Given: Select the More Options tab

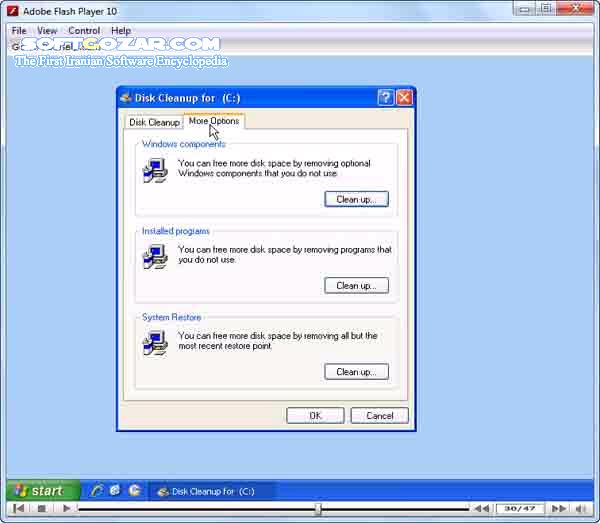Looking at the screenshot, I should [x=214, y=121].
